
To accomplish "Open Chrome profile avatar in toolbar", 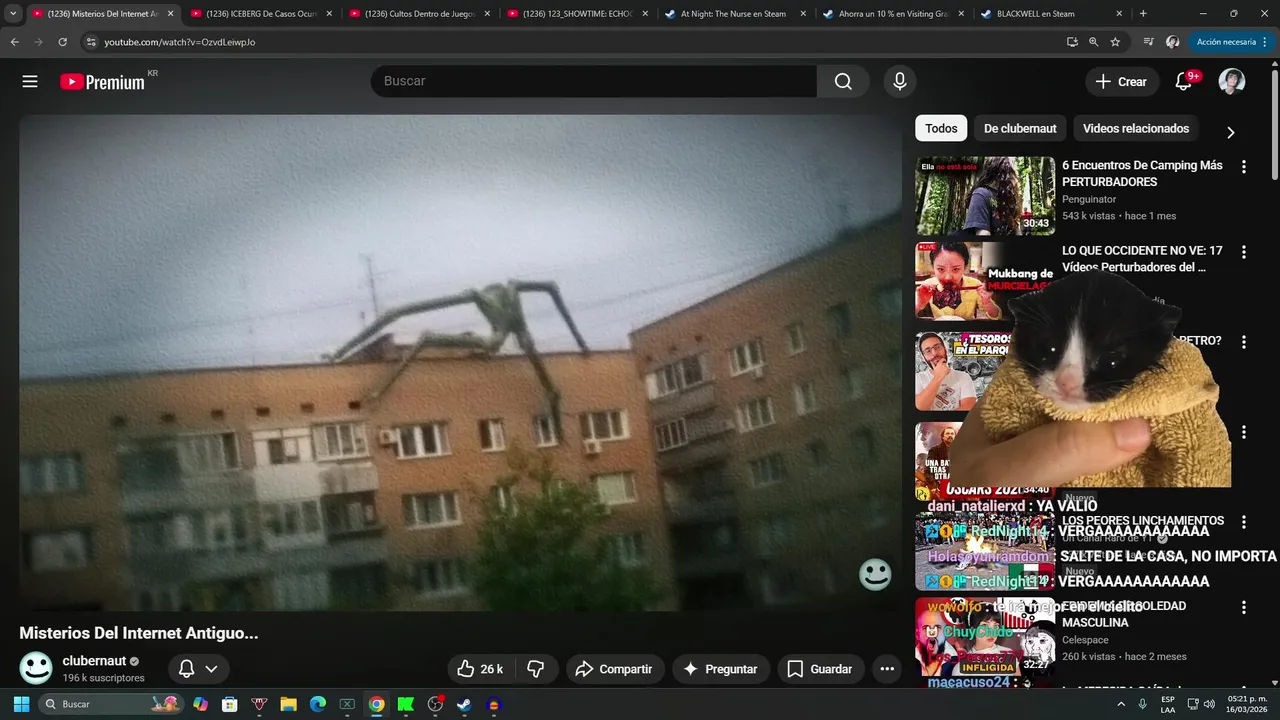I will coord(1173,42).
